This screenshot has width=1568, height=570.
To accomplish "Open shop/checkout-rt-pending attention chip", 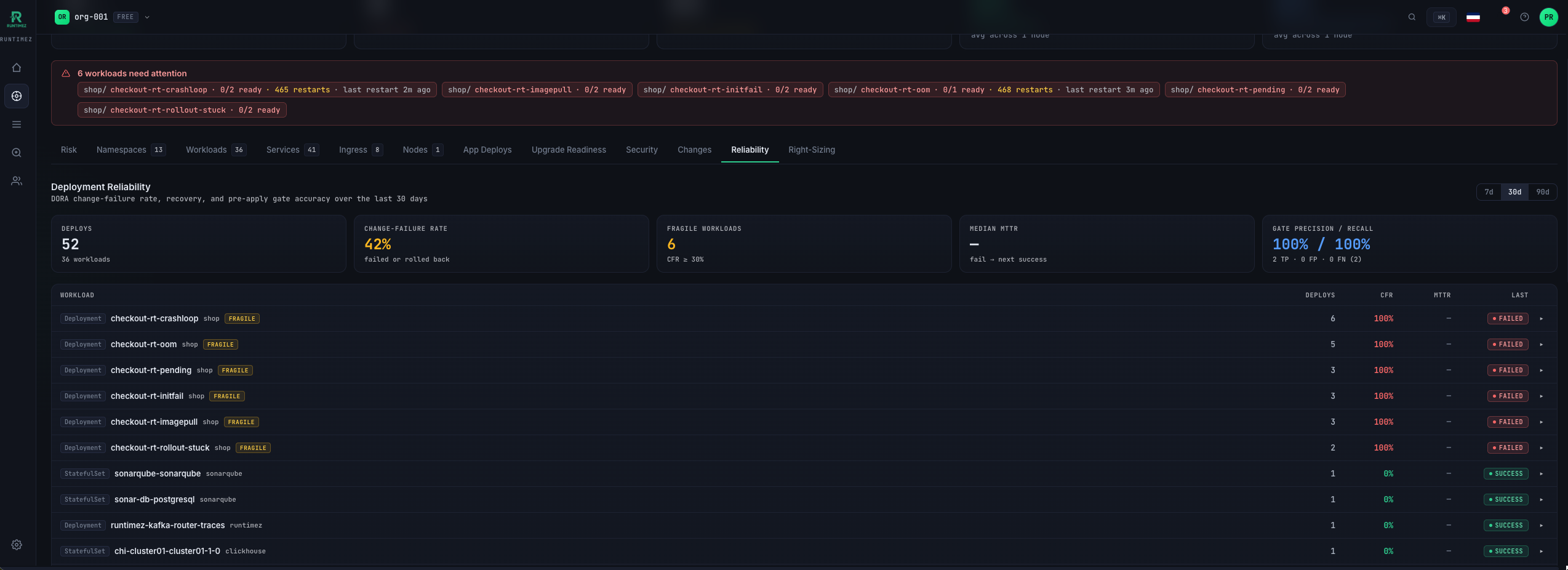I will coord(1255,90).
